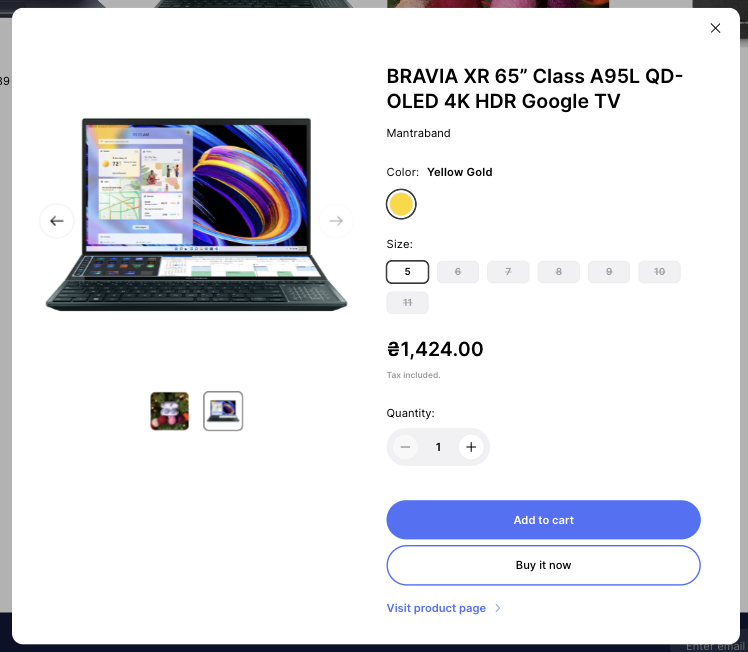748x652 pixels.
Task: Open Visit product page link
Action: (436, 608)
